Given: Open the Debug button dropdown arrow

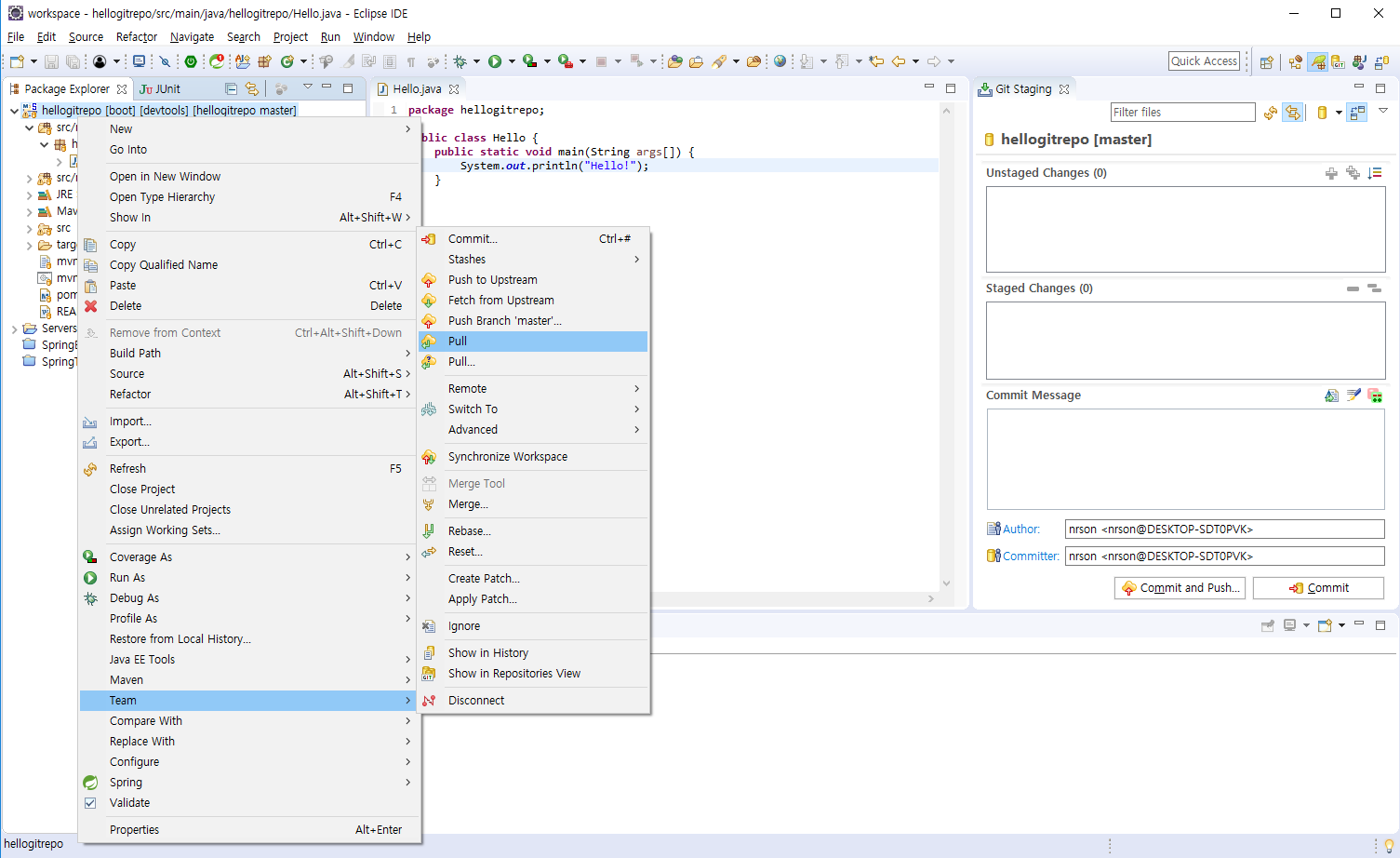Looking at the screenshot, I should pos(477,61).
